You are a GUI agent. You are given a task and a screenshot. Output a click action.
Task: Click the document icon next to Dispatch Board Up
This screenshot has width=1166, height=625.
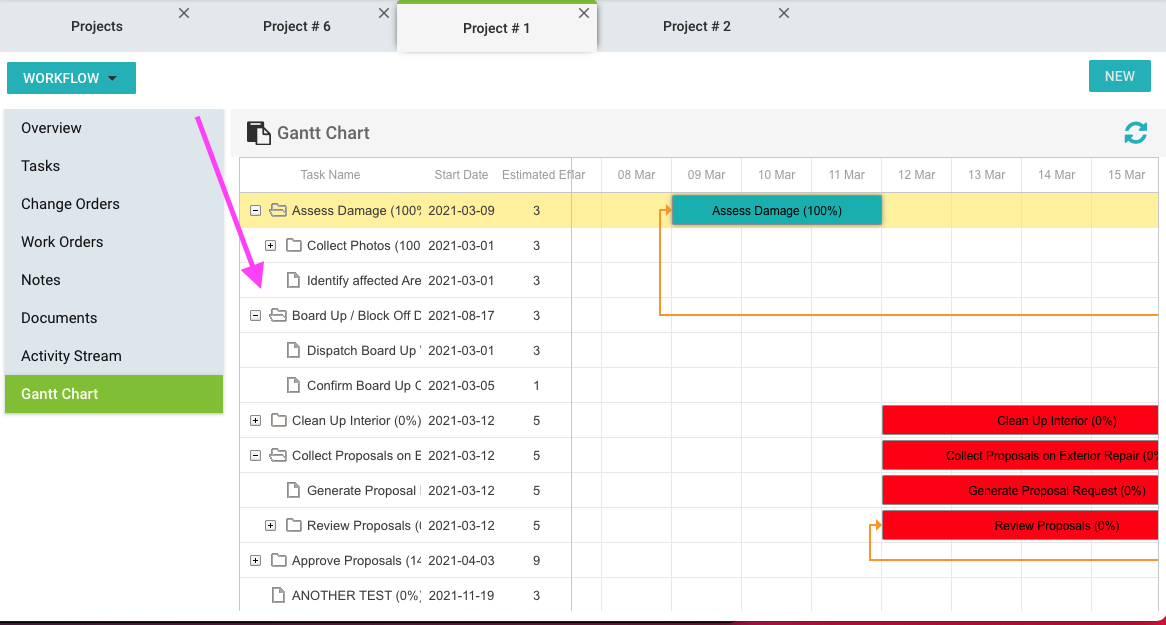coord(291,350)
